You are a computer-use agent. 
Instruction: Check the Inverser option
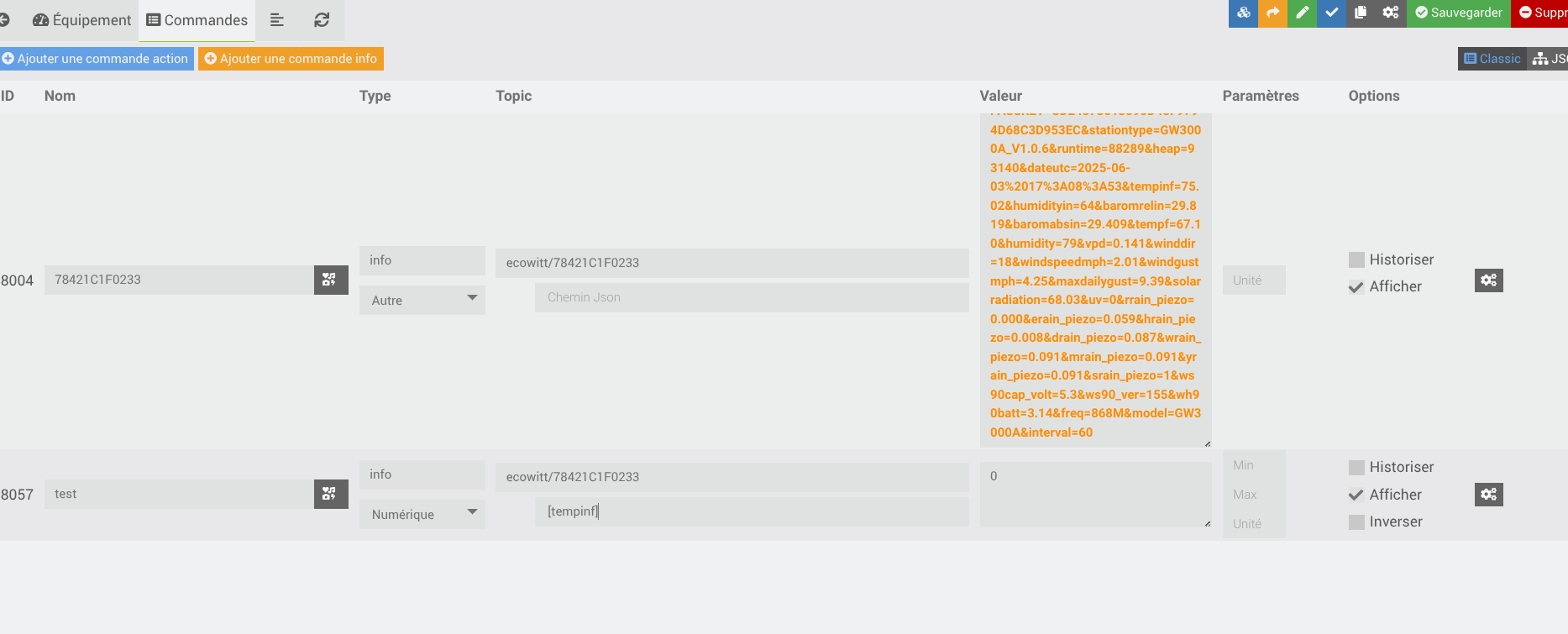(1356, 522)
